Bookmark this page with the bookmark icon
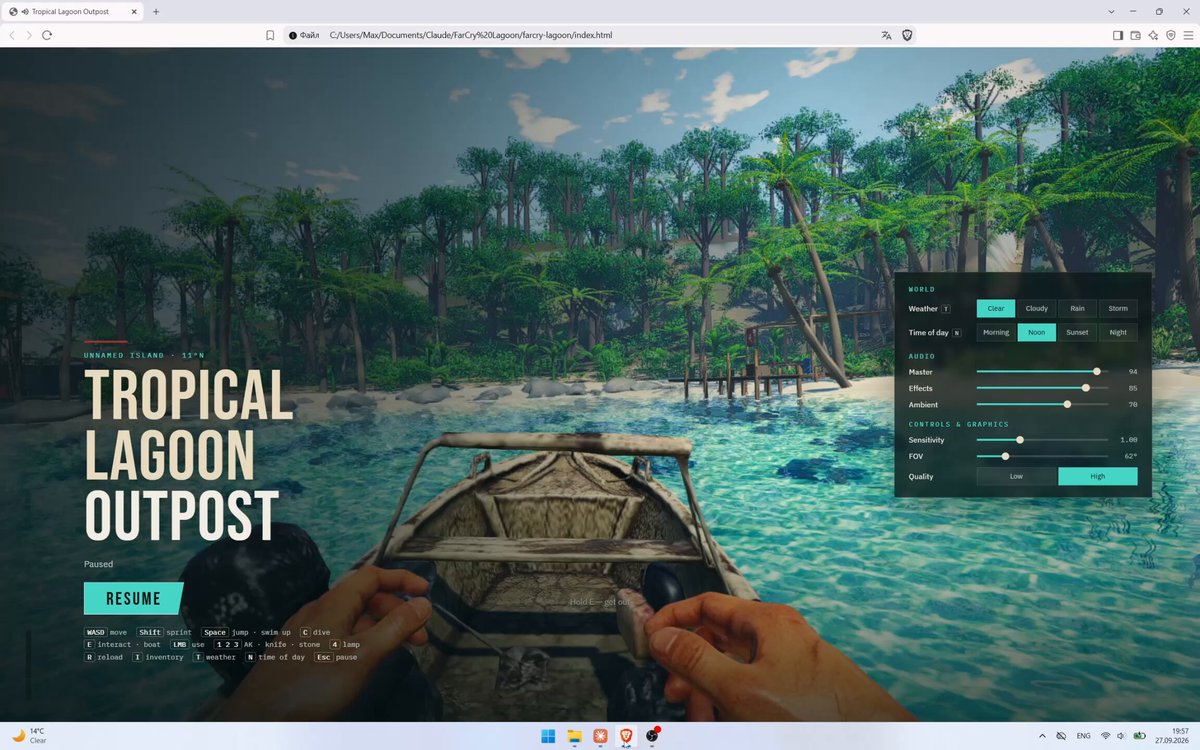Screen dimensions: 1200x750 [x=270, y=35]
